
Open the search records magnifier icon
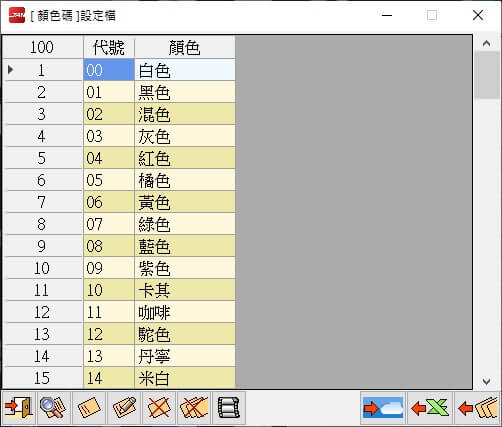(x=54, y=407)
